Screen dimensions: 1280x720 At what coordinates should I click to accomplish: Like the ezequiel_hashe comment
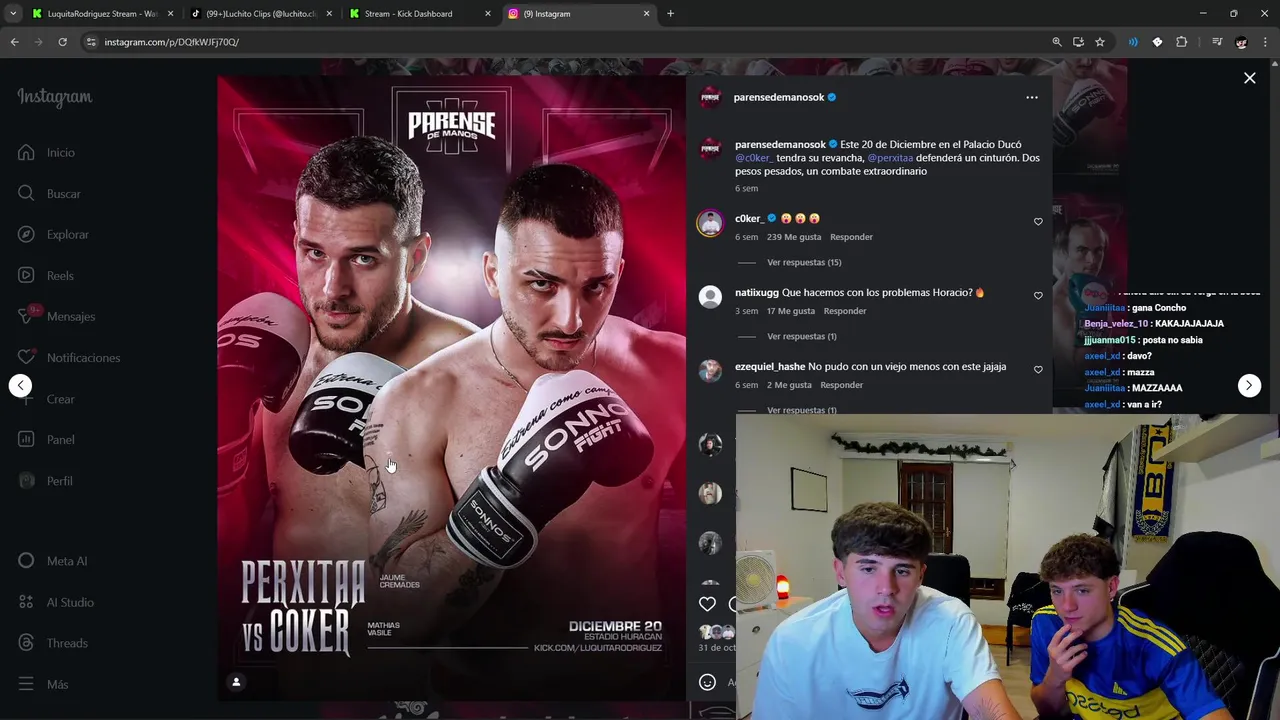point(1038,370)
